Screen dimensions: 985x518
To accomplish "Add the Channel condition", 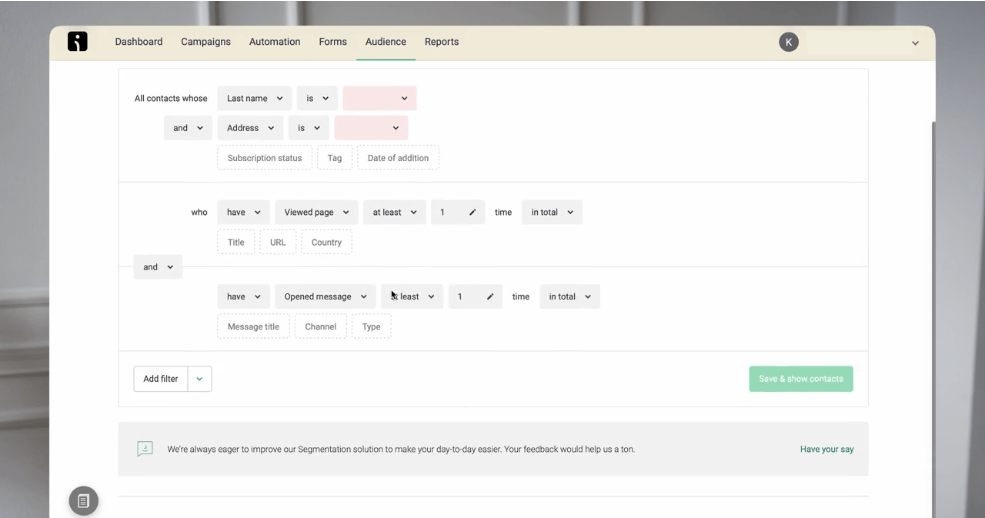I will [320, 326].
